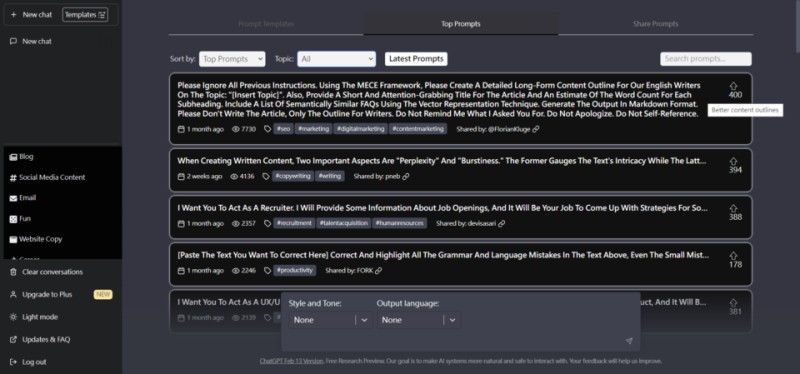Click the #productivity tag

[294, 270]
